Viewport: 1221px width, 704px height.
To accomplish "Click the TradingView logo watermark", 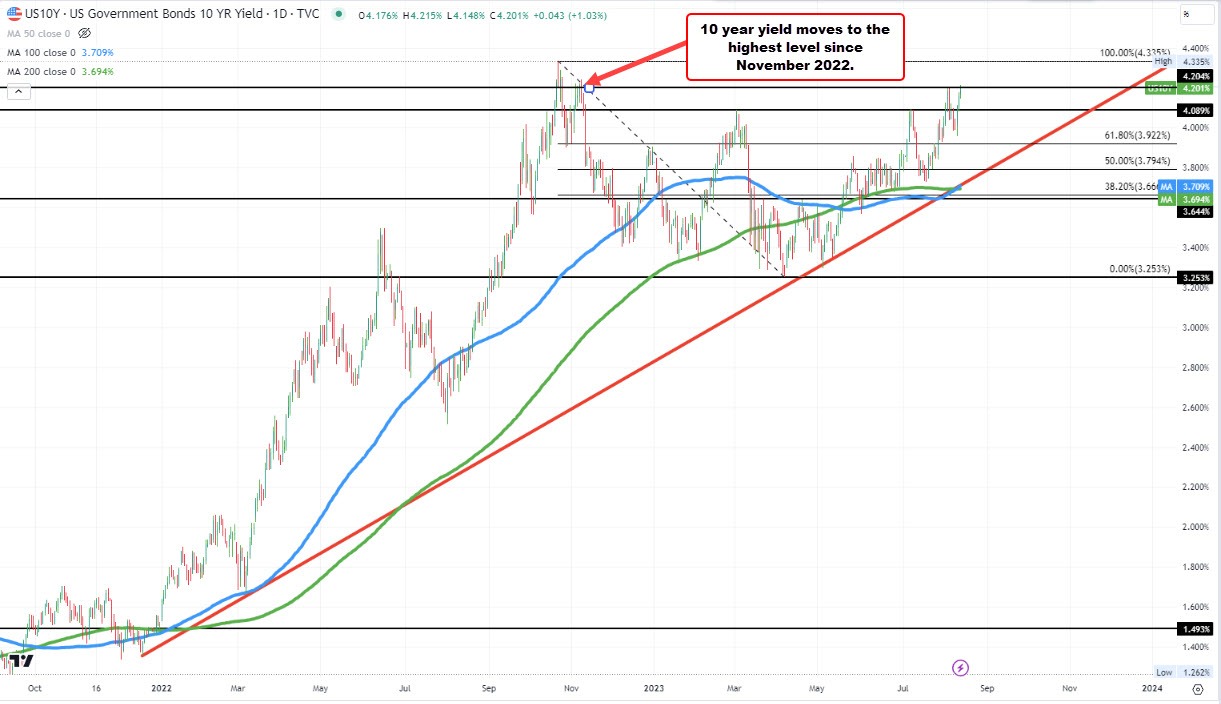I will tap(13, 661).
